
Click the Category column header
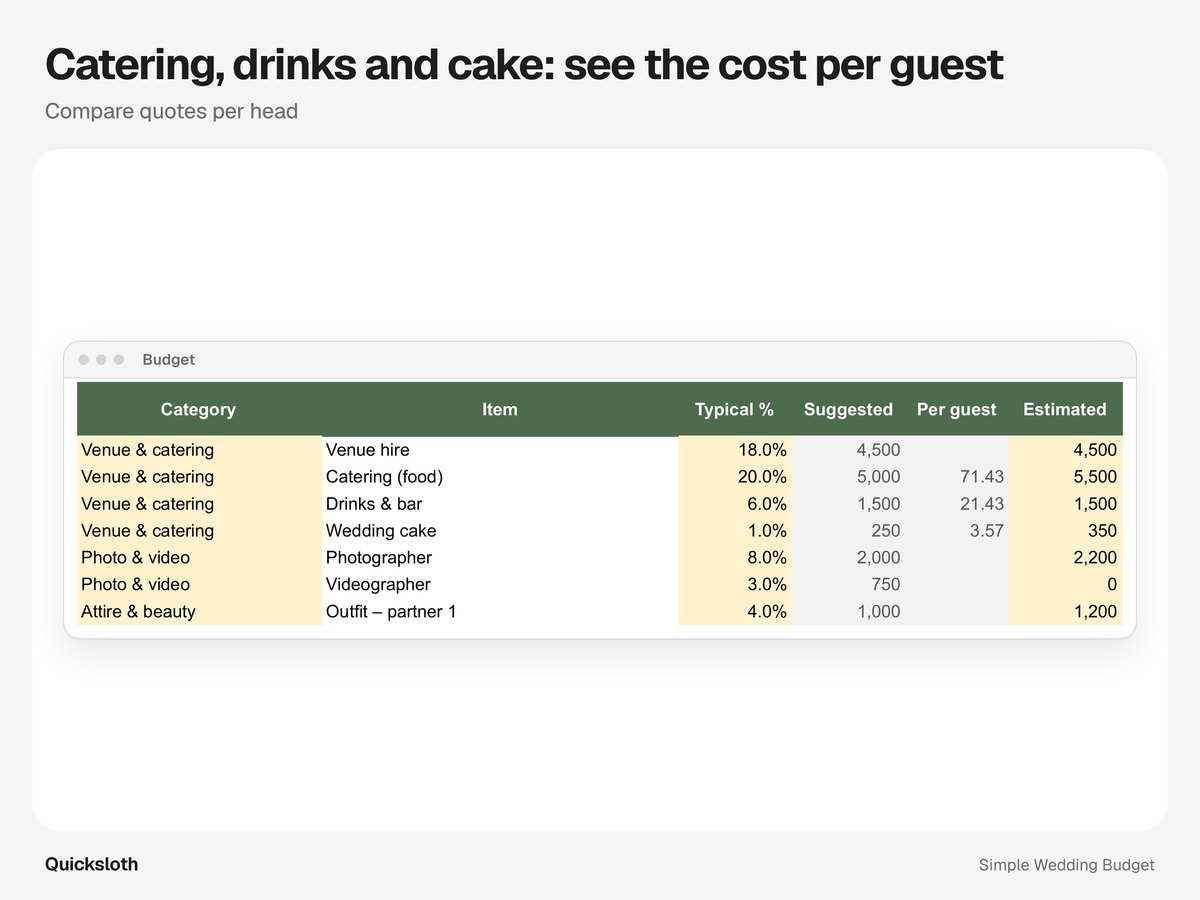pyautogui.click(x=199, y=409)
